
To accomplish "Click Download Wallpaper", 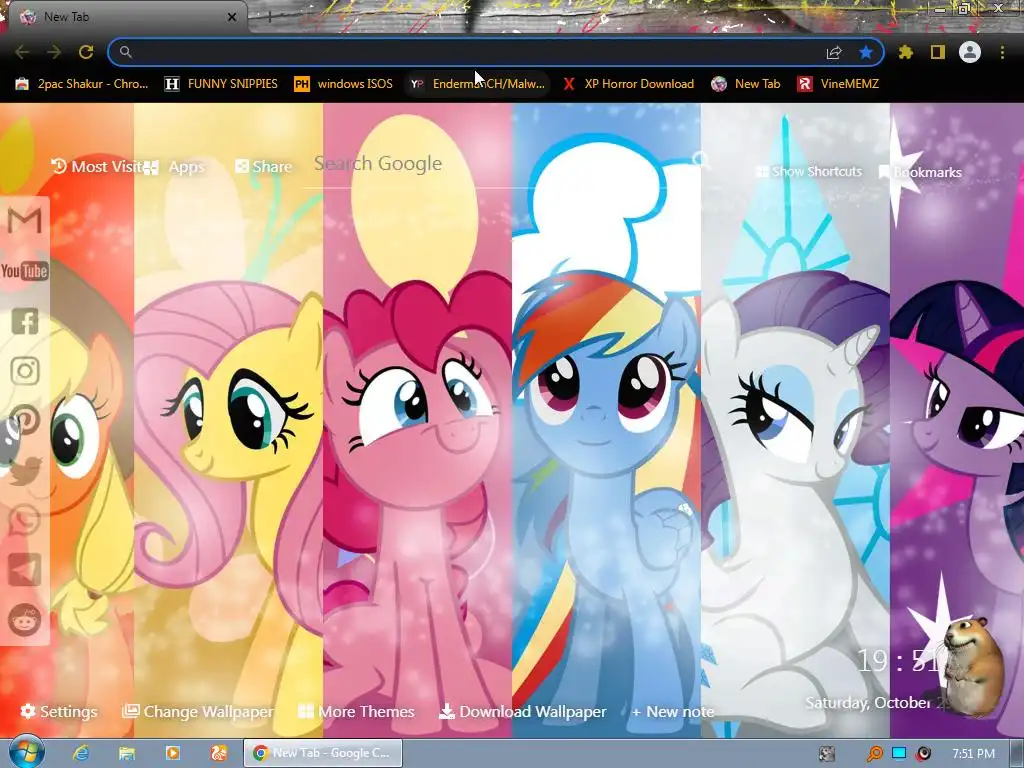I will coord(522,711).
